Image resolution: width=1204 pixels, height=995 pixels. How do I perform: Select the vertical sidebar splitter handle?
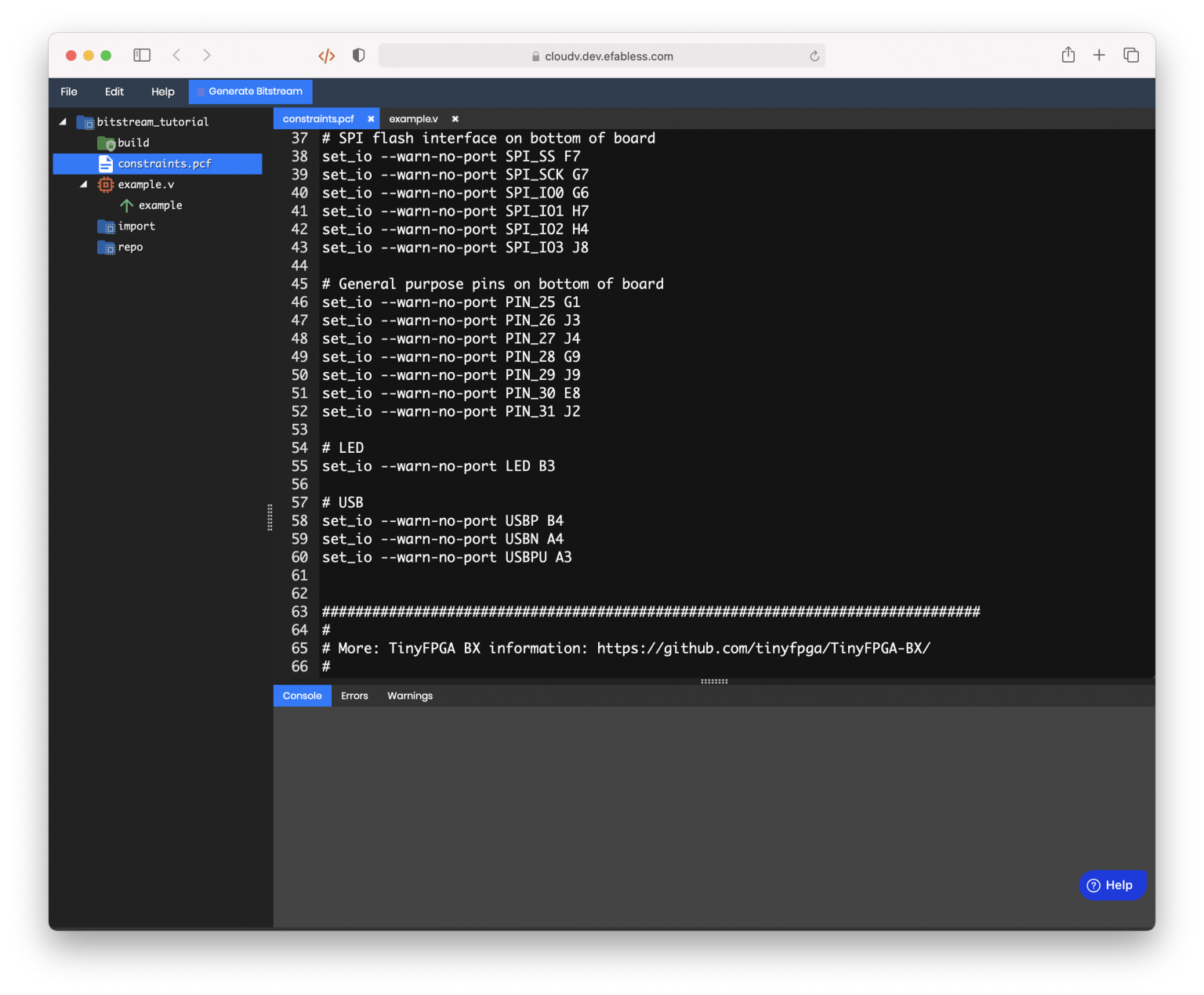click(270, 517)
